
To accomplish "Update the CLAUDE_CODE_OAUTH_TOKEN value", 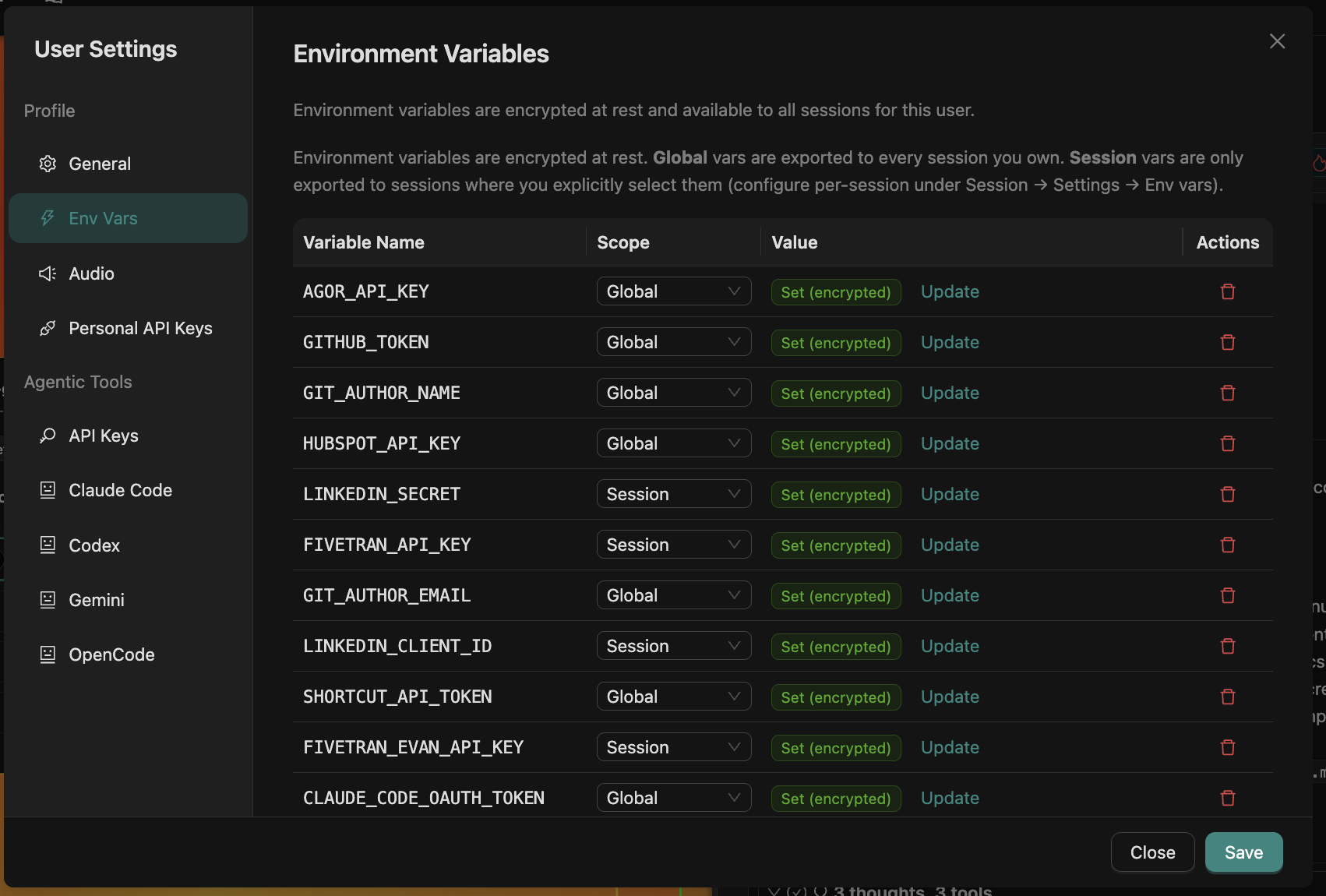I will (950, 798).
